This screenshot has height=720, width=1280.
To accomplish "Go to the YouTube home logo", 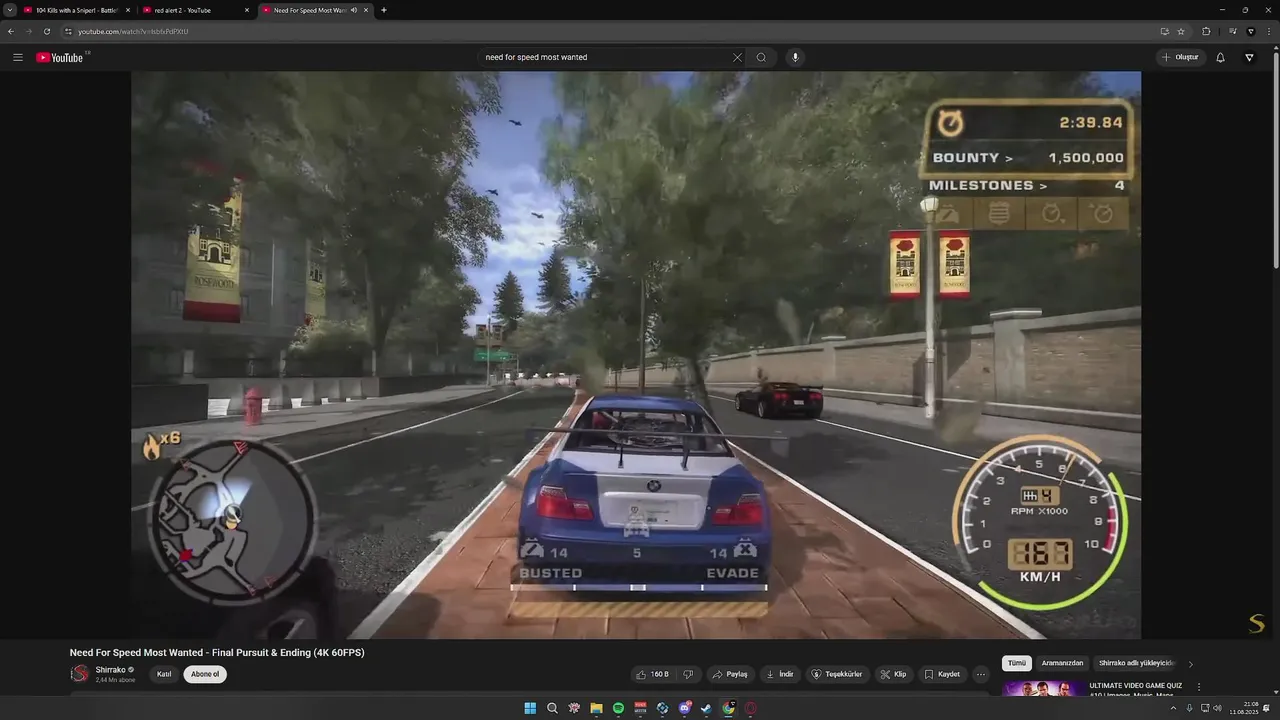I will [x=60, y=57].
